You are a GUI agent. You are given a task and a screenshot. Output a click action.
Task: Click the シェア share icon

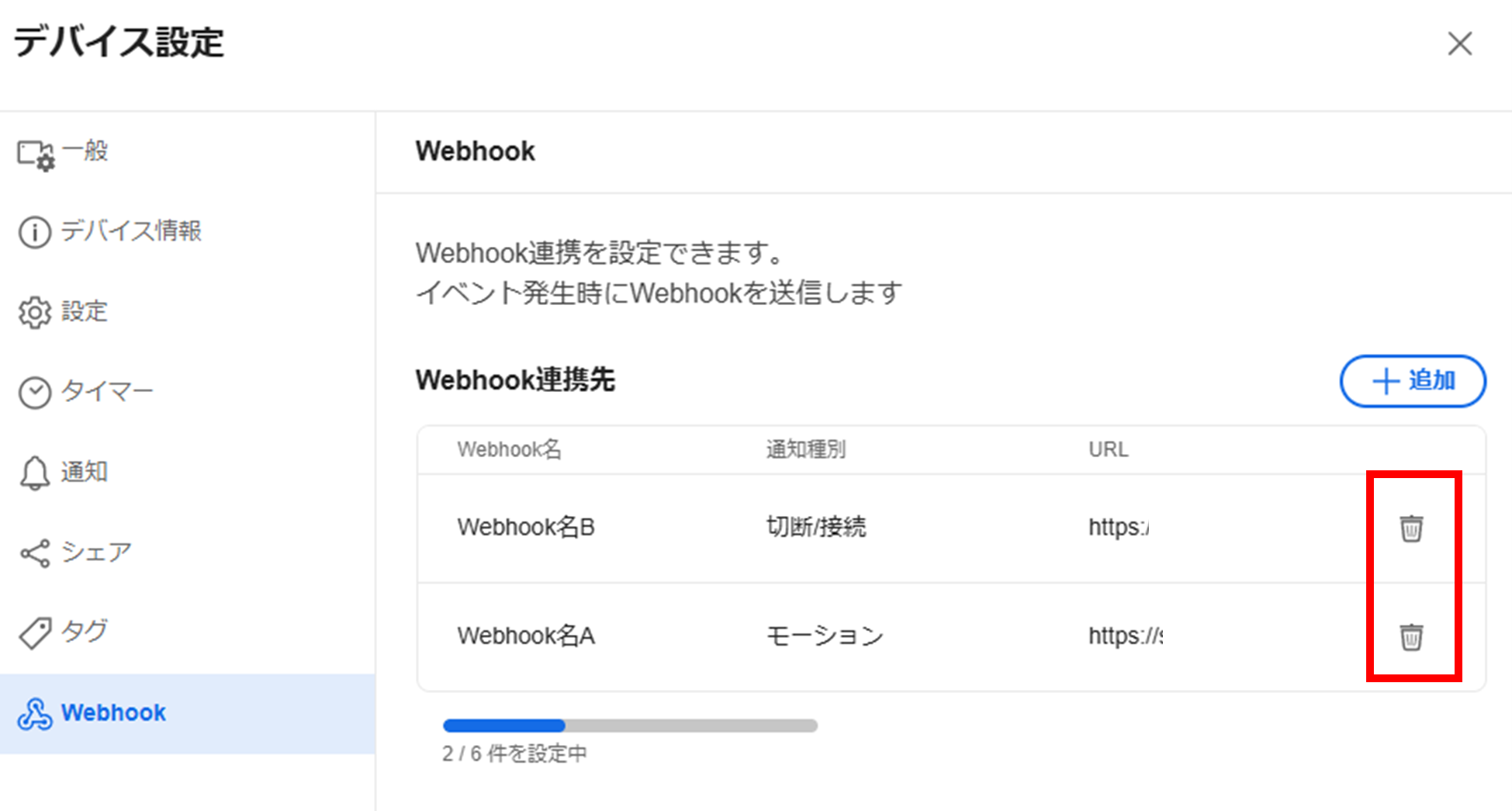35,553
